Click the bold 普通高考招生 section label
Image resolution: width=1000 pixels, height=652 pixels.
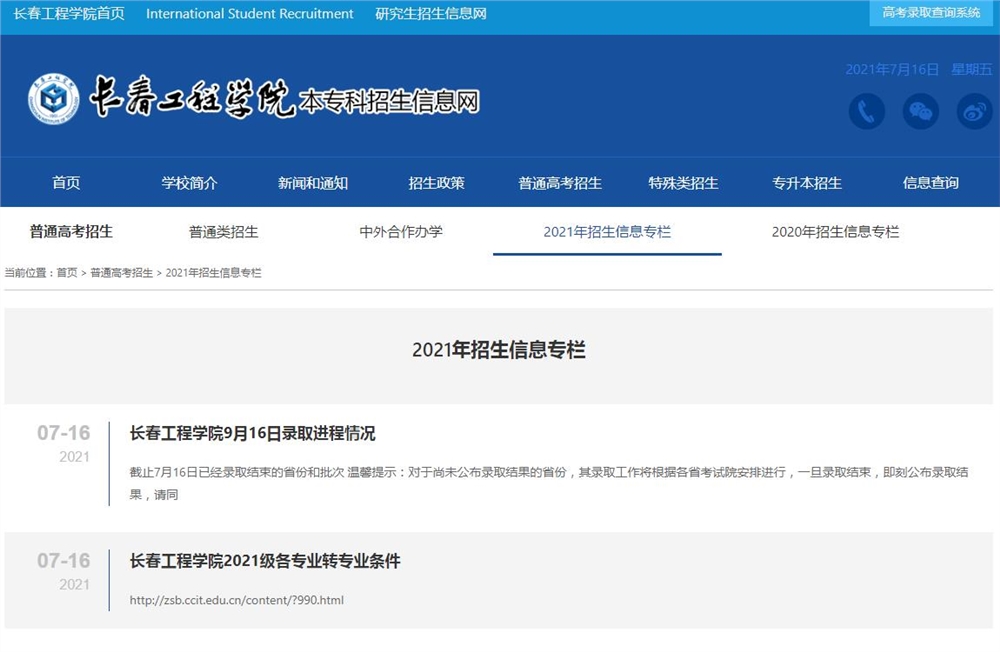(x=71, y=231)
